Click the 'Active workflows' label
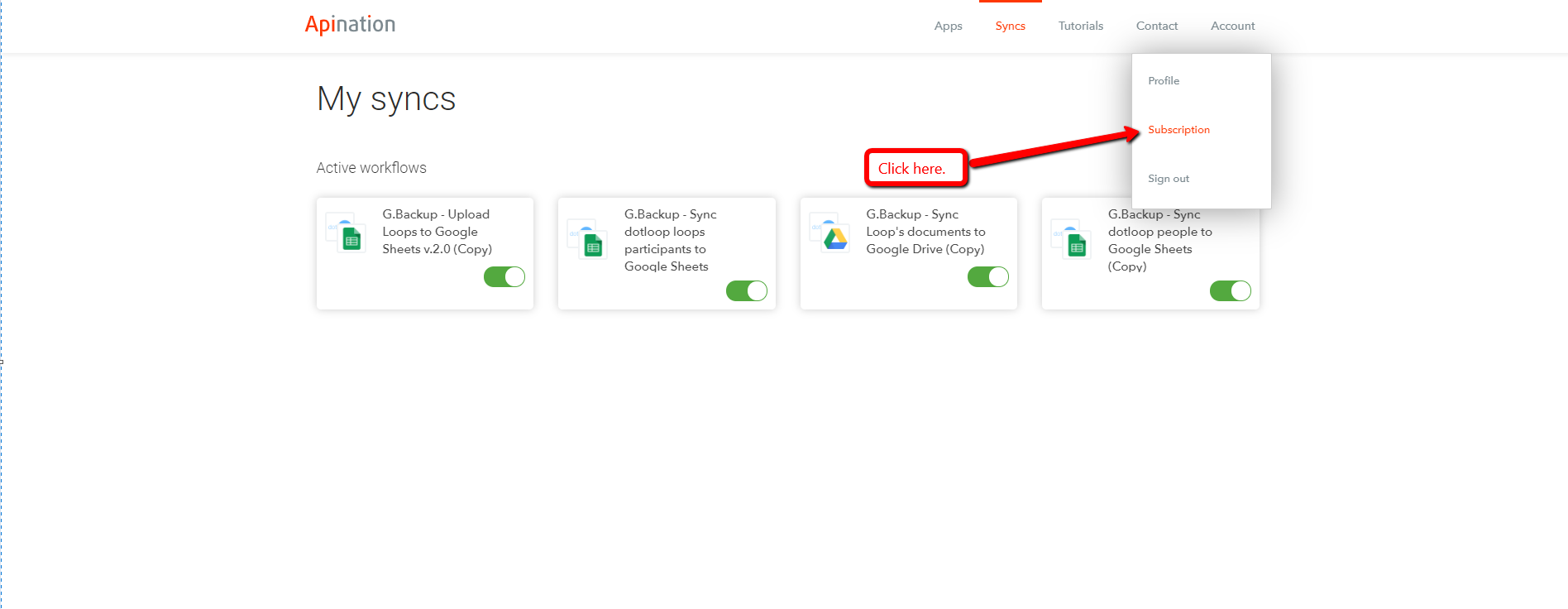Screen dimensions: 1568x609 point(371,168)
